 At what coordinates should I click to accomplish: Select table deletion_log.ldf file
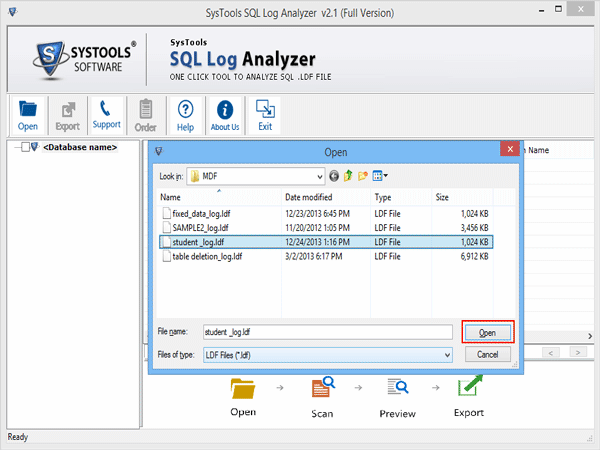click(x=207, y=256)
